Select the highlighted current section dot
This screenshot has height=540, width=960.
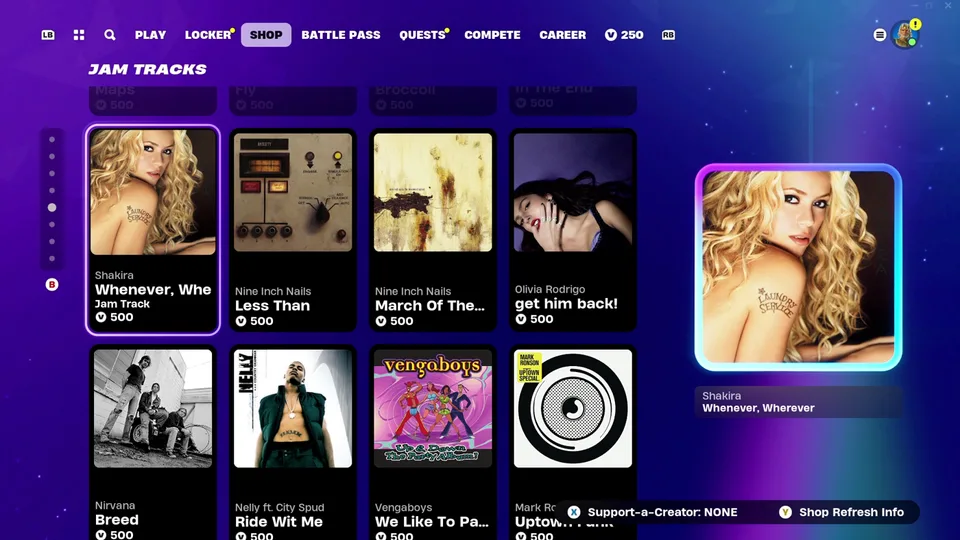pyautogui.click(x=52, y=208)
